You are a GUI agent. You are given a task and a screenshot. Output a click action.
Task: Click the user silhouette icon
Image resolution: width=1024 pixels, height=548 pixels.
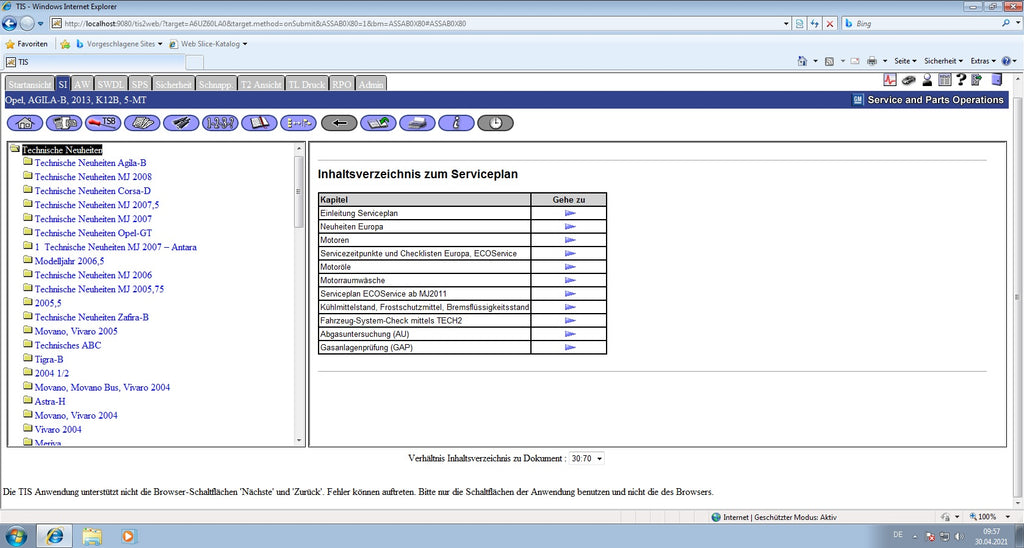(927, 80)
